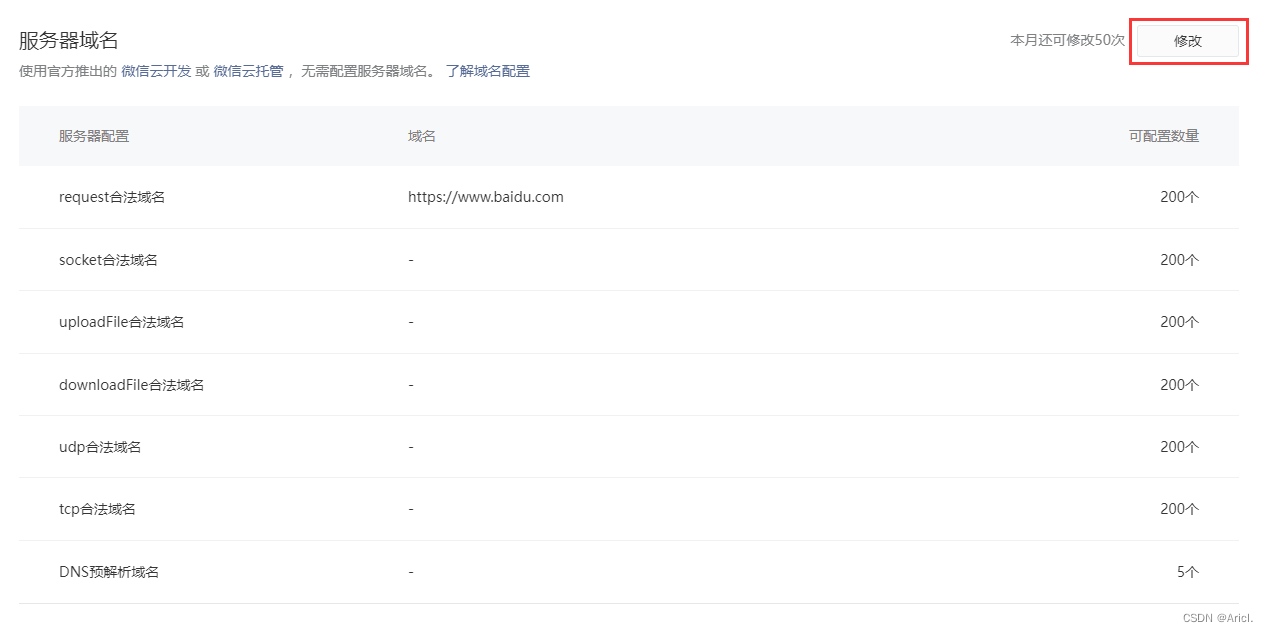
Task: Click the empty domain dash in socket row
Action: pyautogui.click(x=411, y=260)
